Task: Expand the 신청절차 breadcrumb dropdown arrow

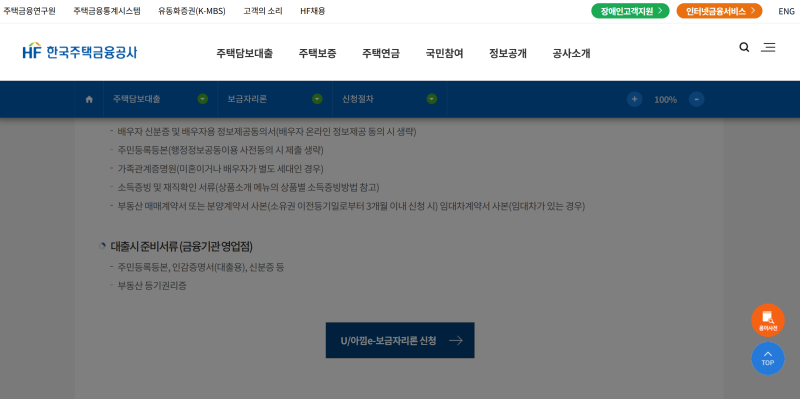Action: 432,99
